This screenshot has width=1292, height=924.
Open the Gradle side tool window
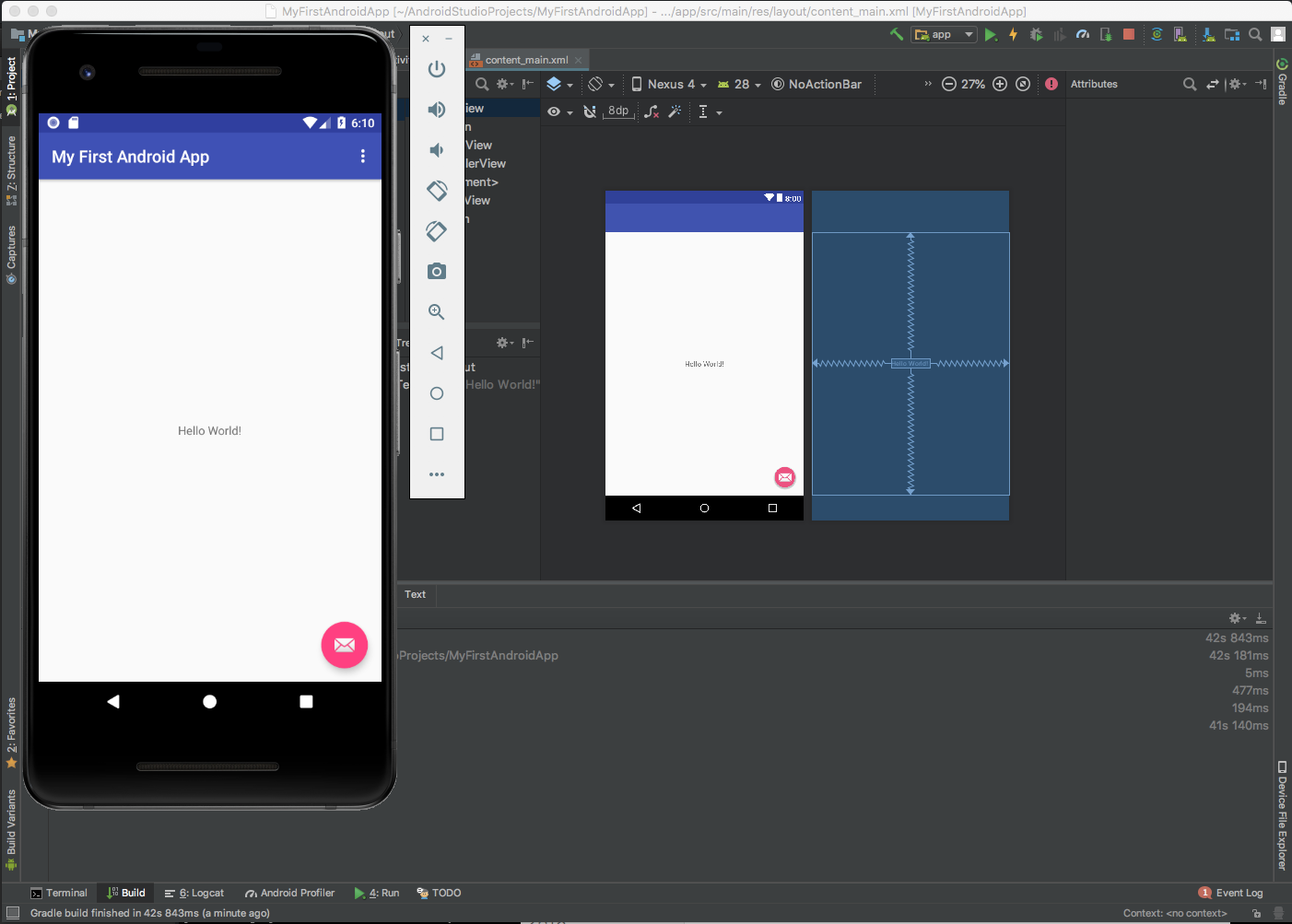(1282, 81)
